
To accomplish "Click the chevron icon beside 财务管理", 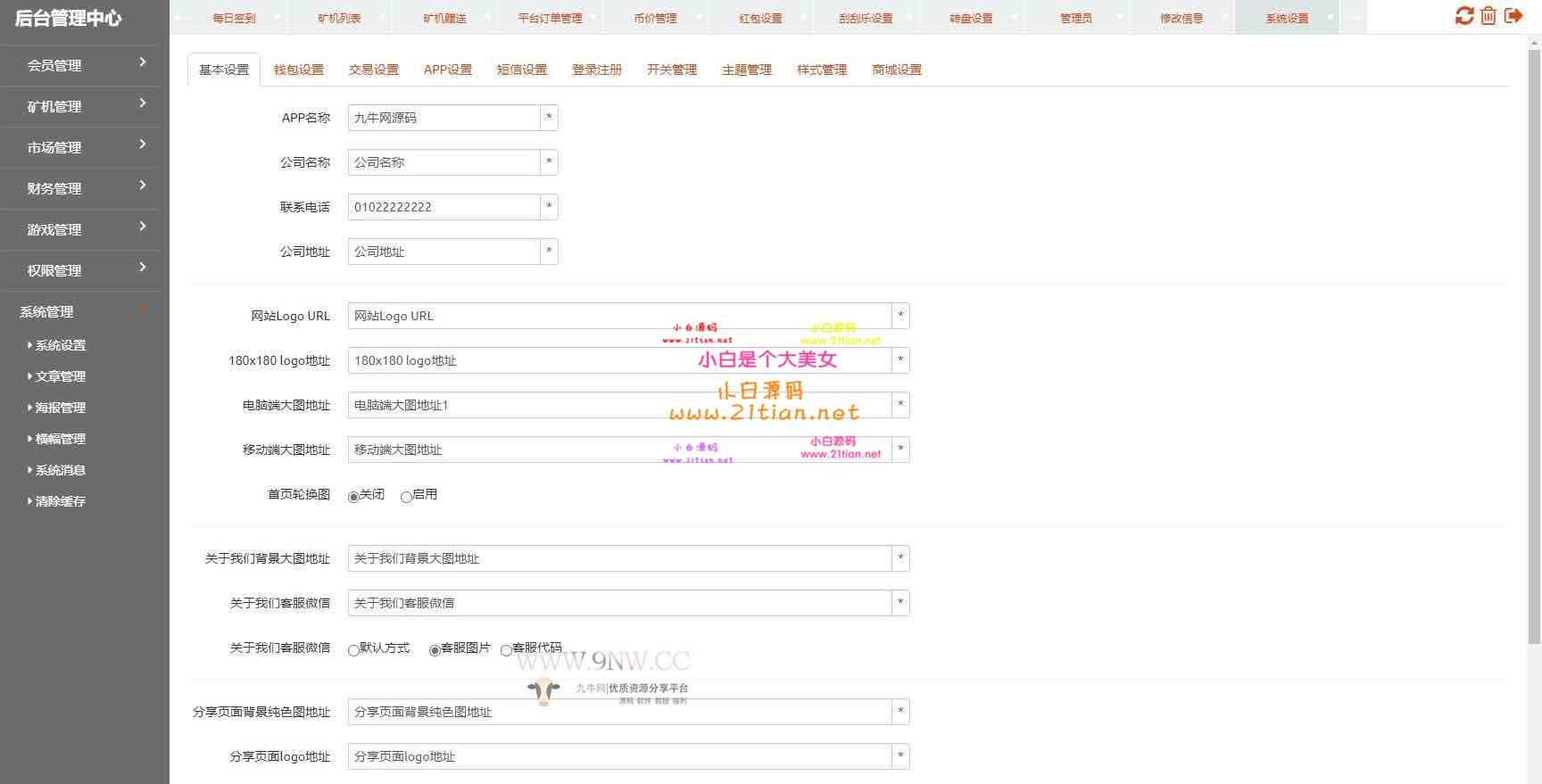I will coord(143,186).
